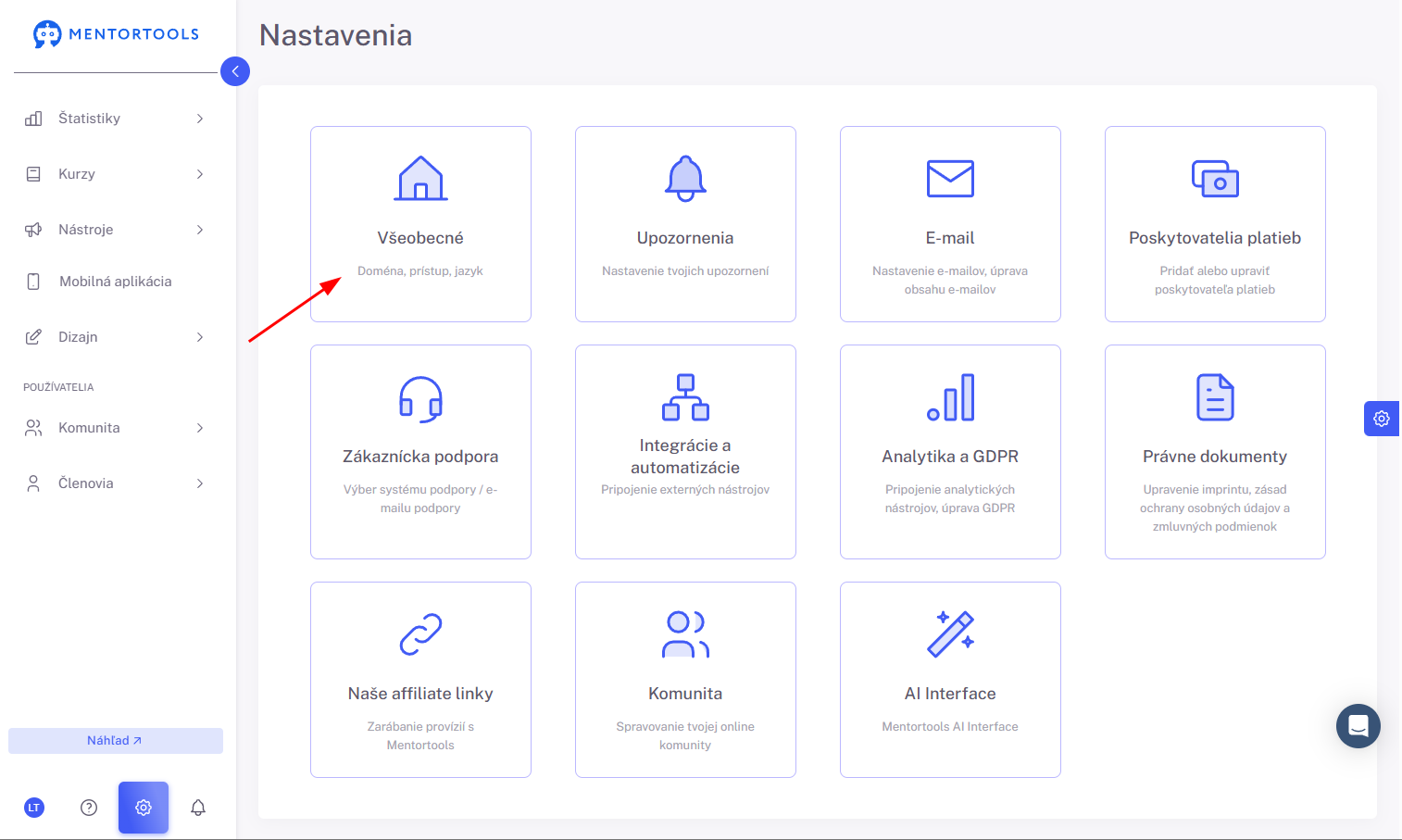This screenshot has width=1402, height=840.
Task: Open the blue gear tab on right edge
Action: (1382, 419)
